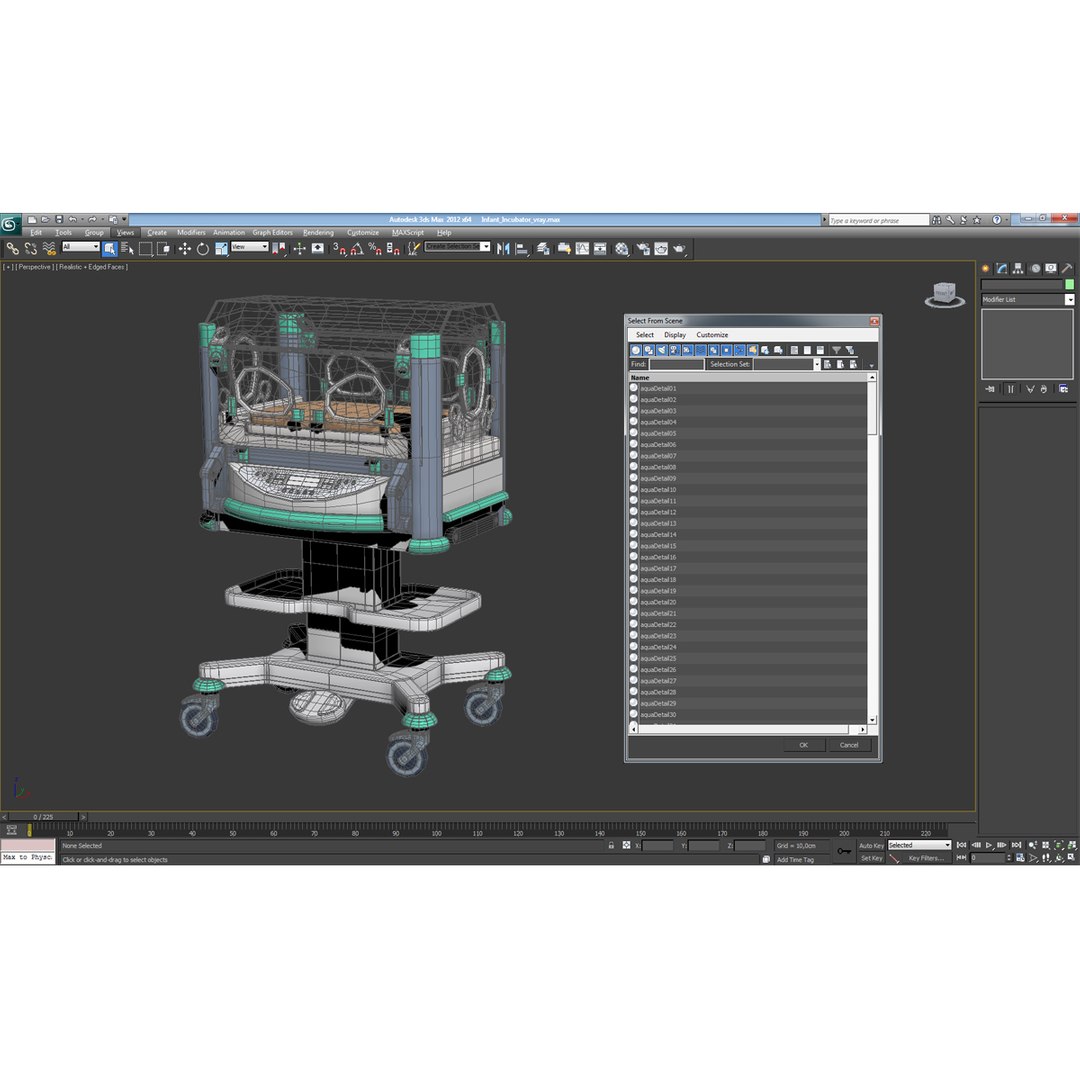Expand advanced filter arrow in dialog toolbar
The image size is (1080, 1080).
(871, 366)
